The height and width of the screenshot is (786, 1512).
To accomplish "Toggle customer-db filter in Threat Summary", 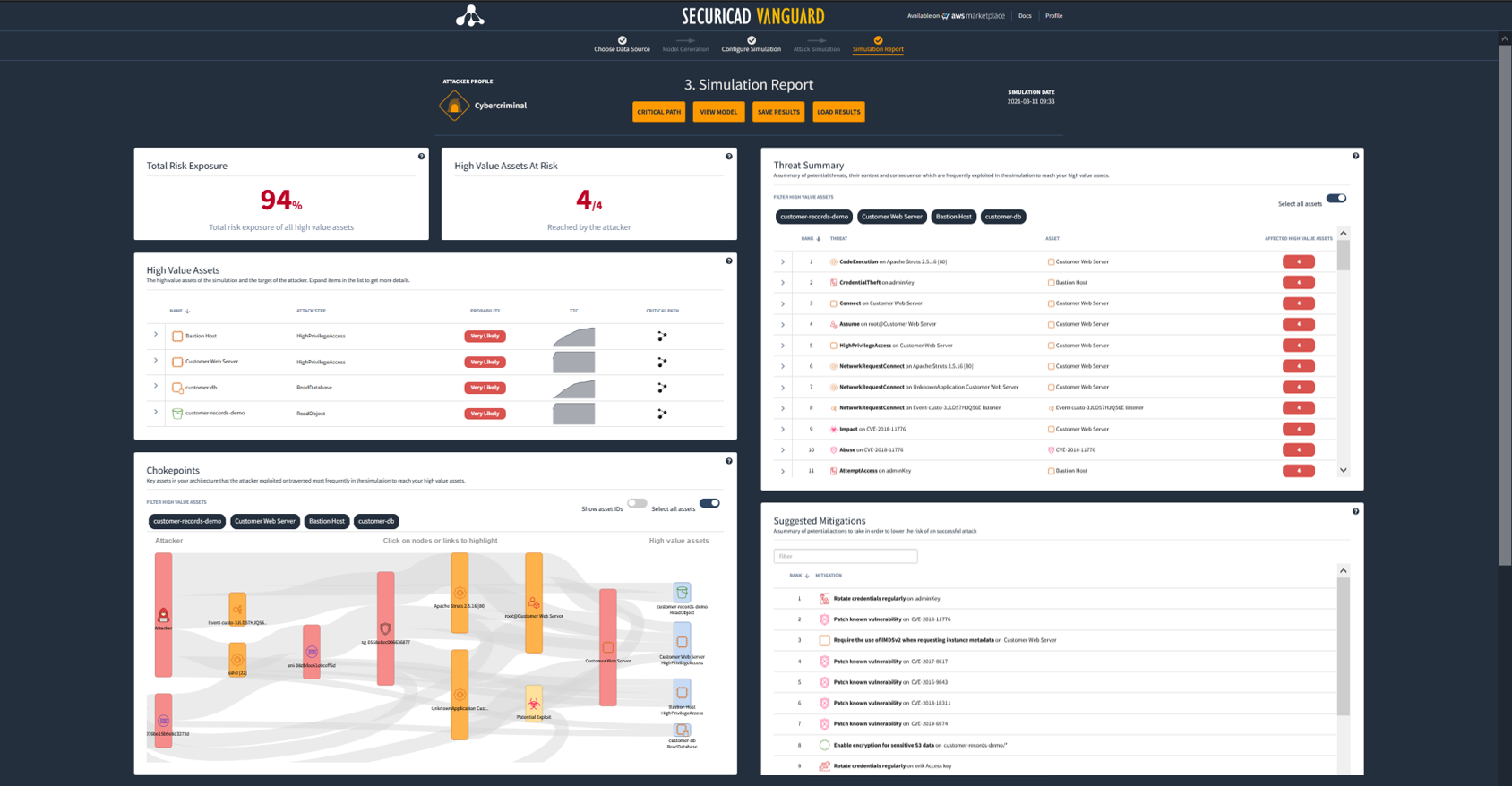I will 1003,217.
